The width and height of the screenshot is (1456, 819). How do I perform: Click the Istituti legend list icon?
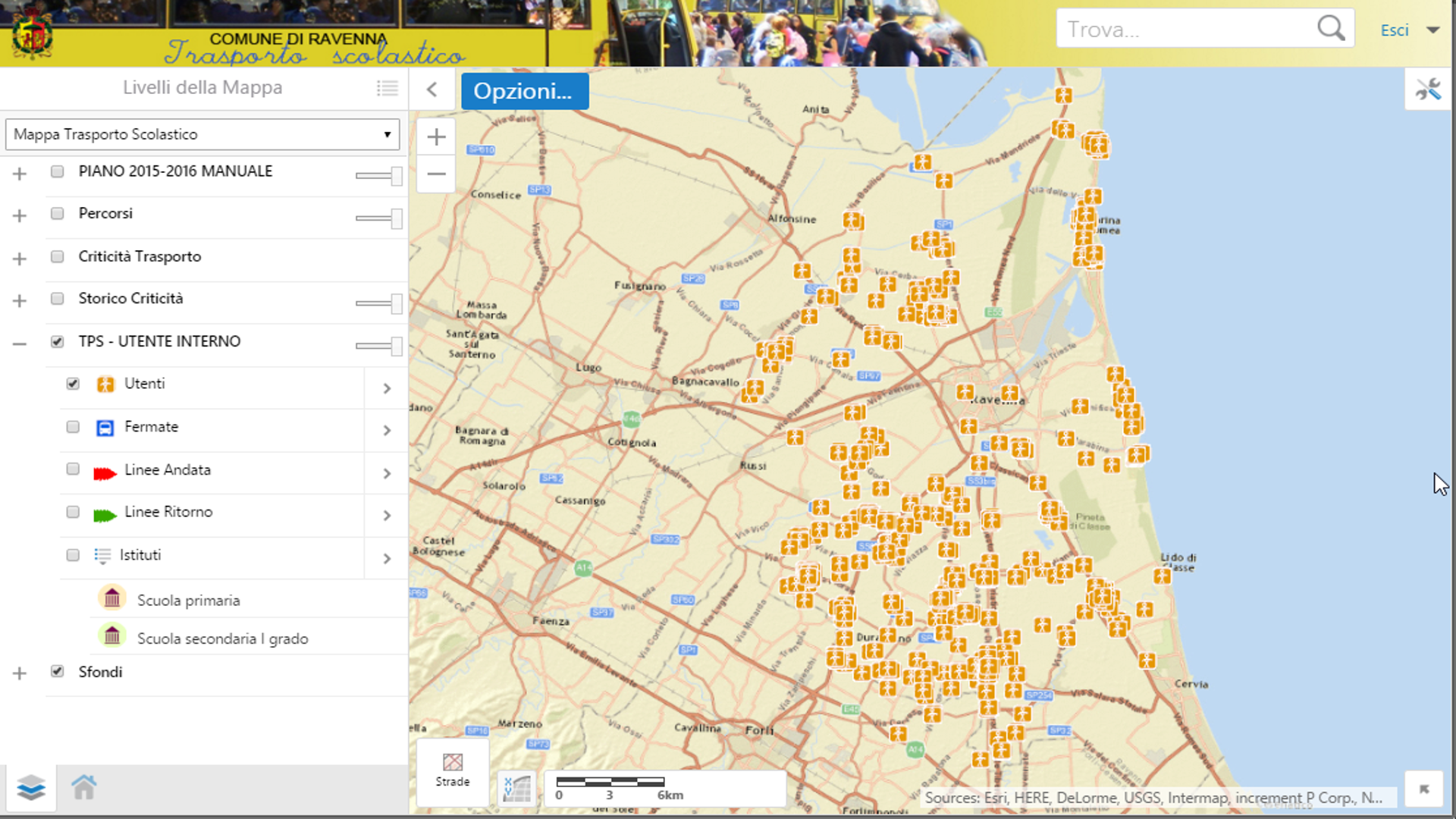click(x=102, y=557)
